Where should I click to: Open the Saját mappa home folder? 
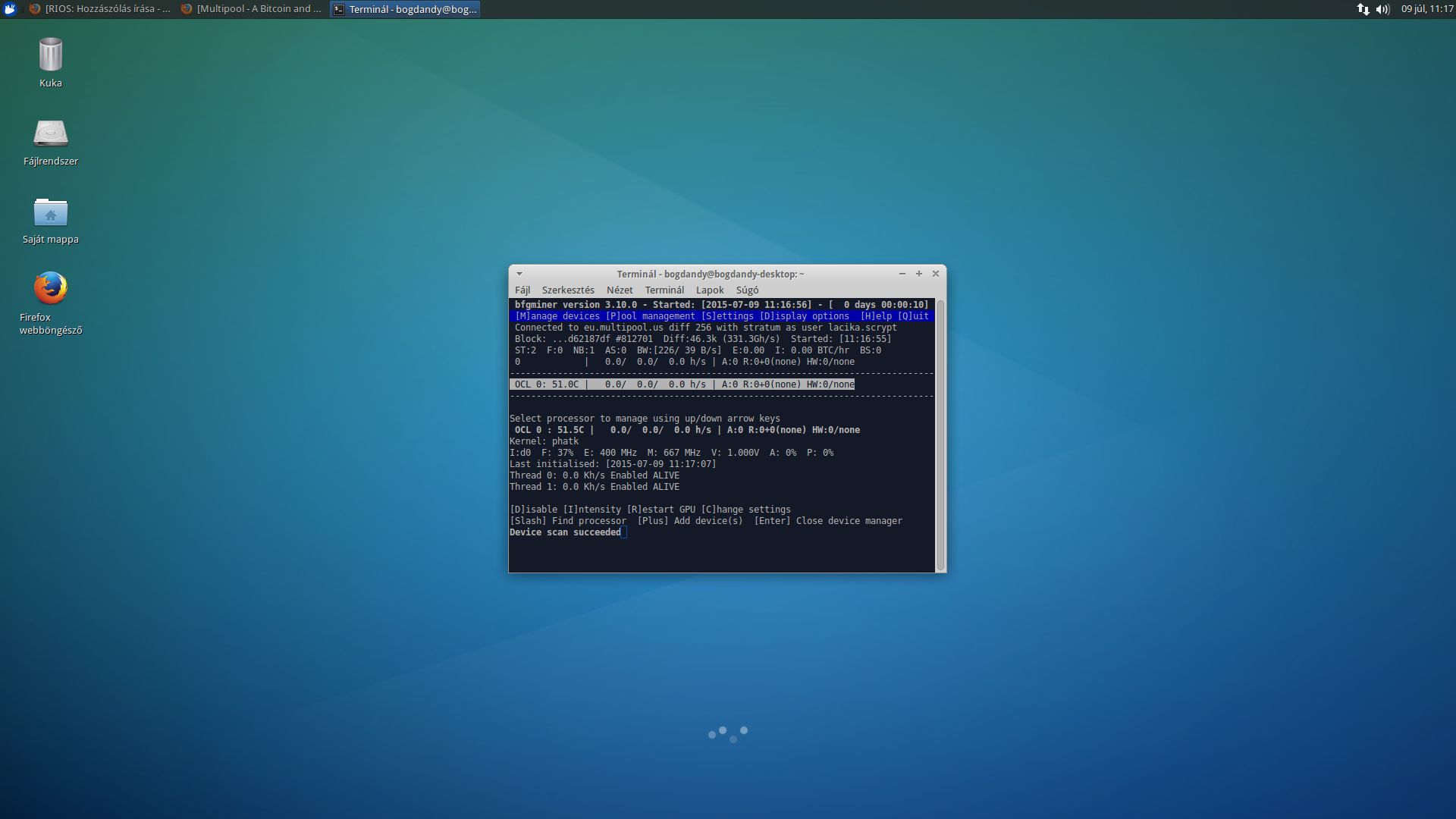pyautogui.click(x=50, y=213)
